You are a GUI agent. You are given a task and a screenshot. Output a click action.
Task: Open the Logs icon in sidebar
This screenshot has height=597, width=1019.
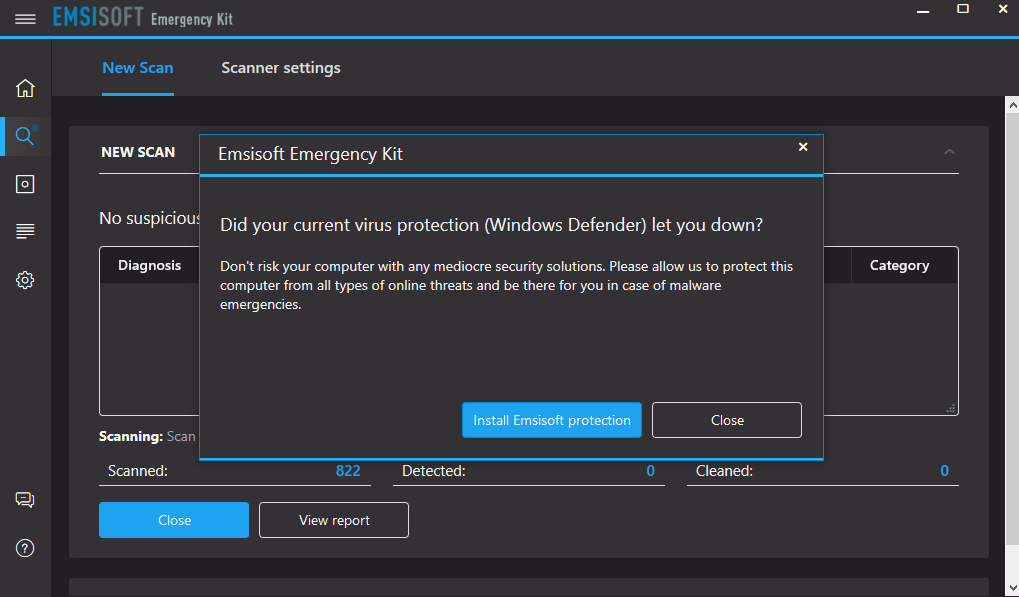(25, 232)
